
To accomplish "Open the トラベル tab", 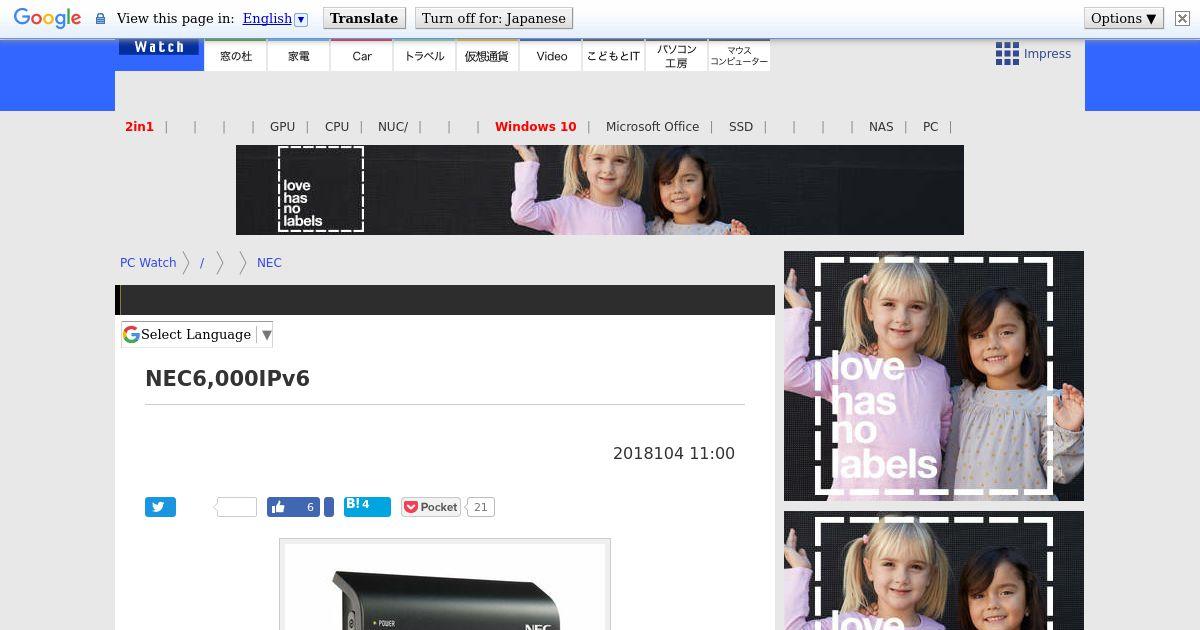I will [425, 56].
